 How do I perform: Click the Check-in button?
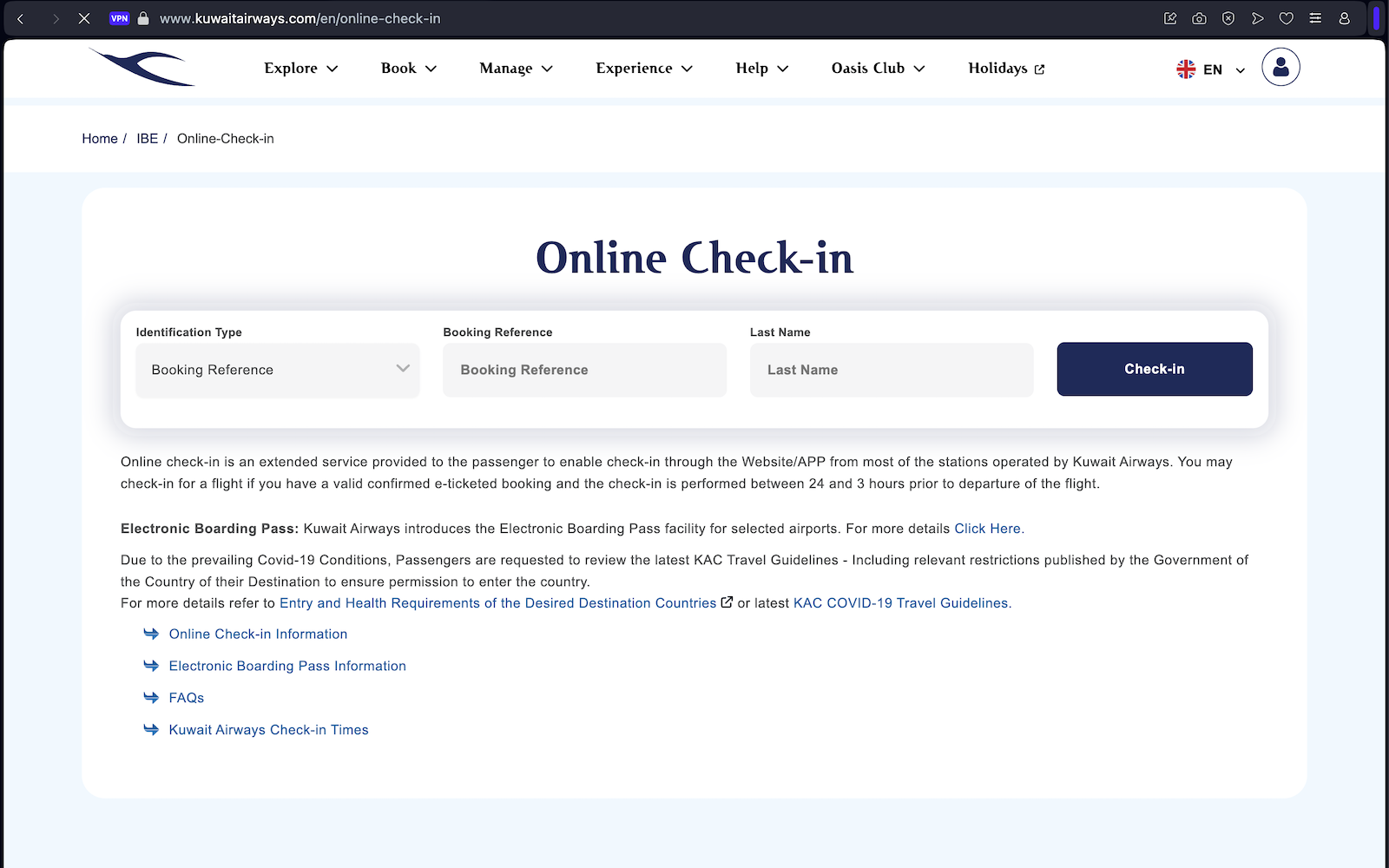click(1155, 369)
